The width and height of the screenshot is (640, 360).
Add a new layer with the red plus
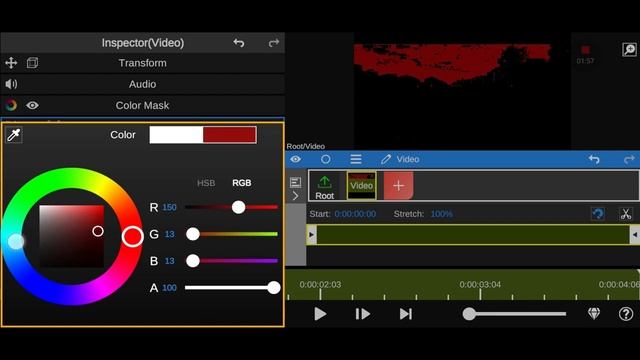coord(398,186)
